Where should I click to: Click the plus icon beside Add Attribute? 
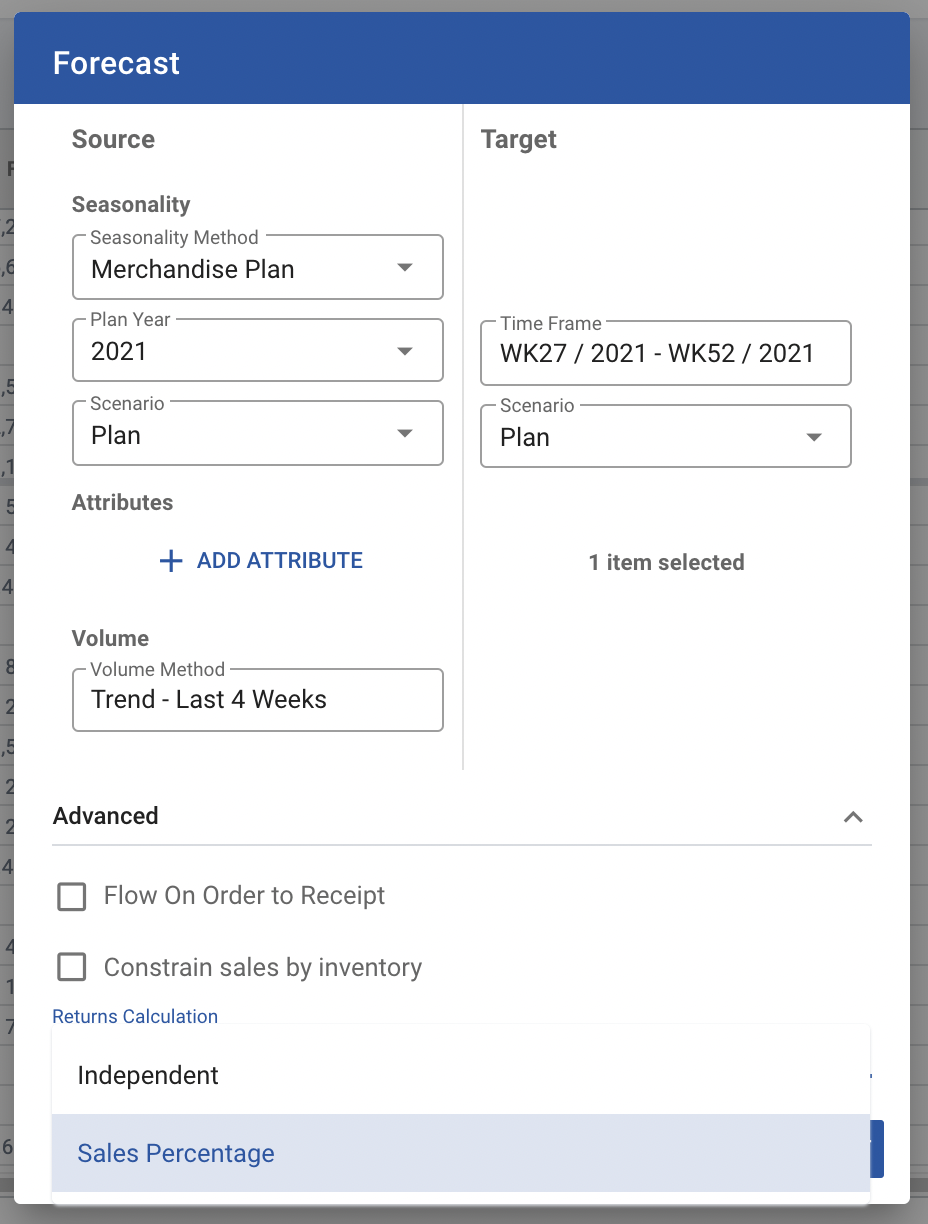171,561
